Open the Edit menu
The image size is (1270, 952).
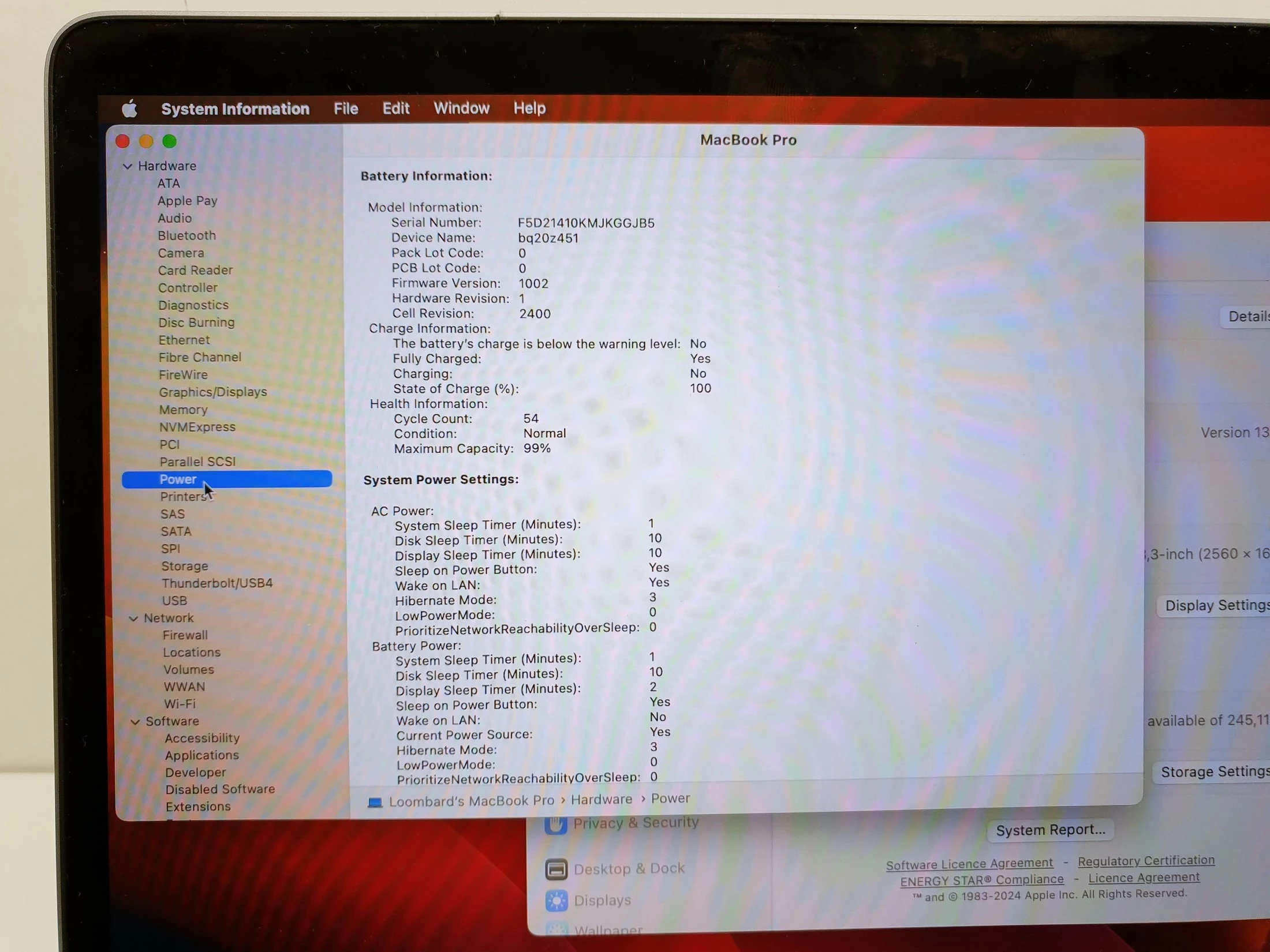[396, 108]
